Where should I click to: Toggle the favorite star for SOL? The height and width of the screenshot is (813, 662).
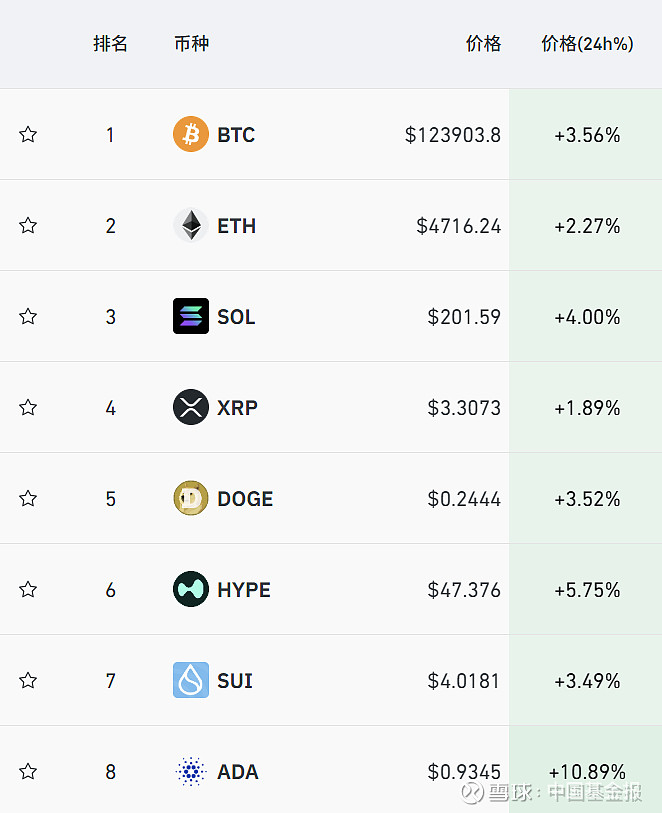[28, 316]
